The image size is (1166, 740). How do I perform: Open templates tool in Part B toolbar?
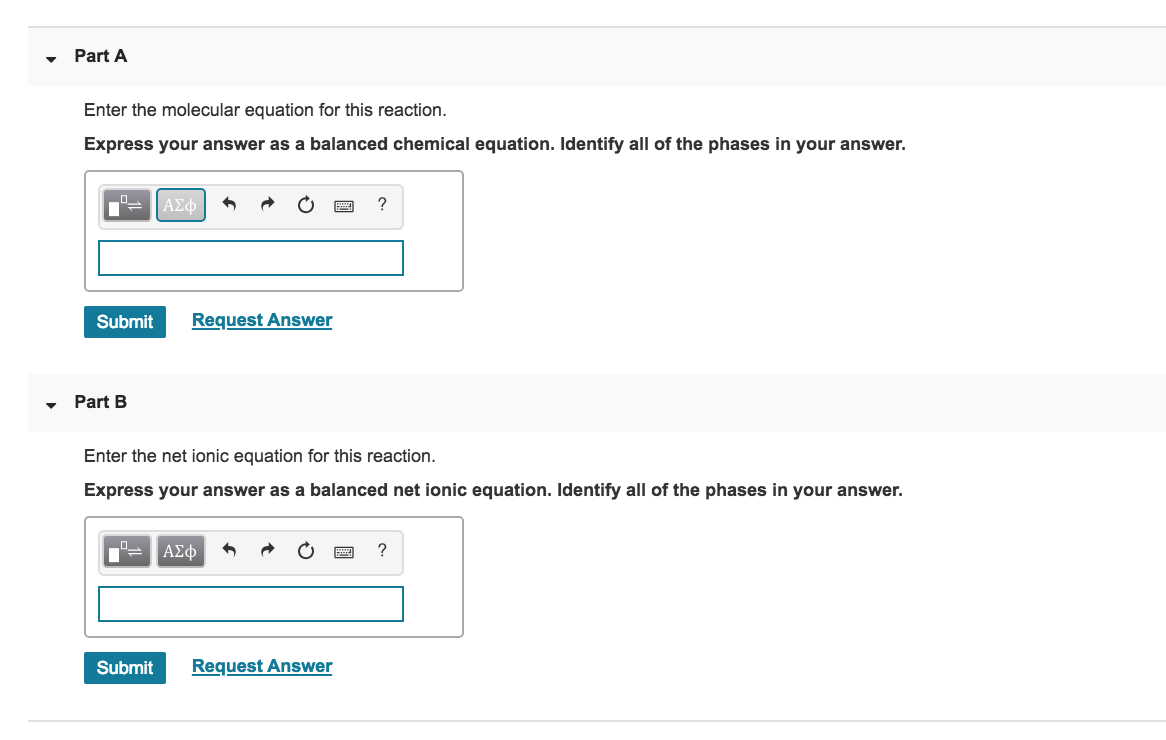(x=126, y=551)
